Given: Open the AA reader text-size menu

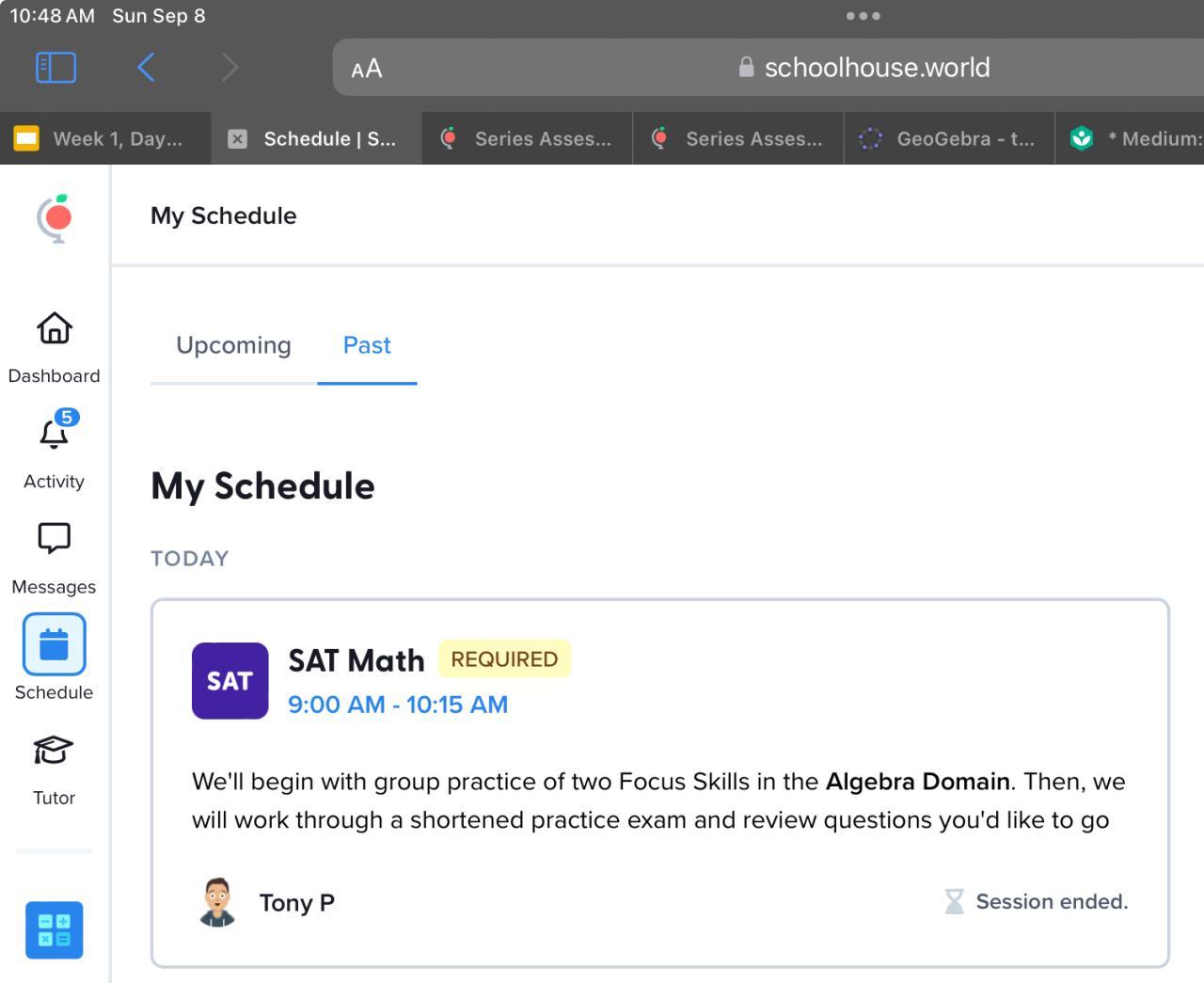Looking at the screenshot, I should click(x=367, y=69).
